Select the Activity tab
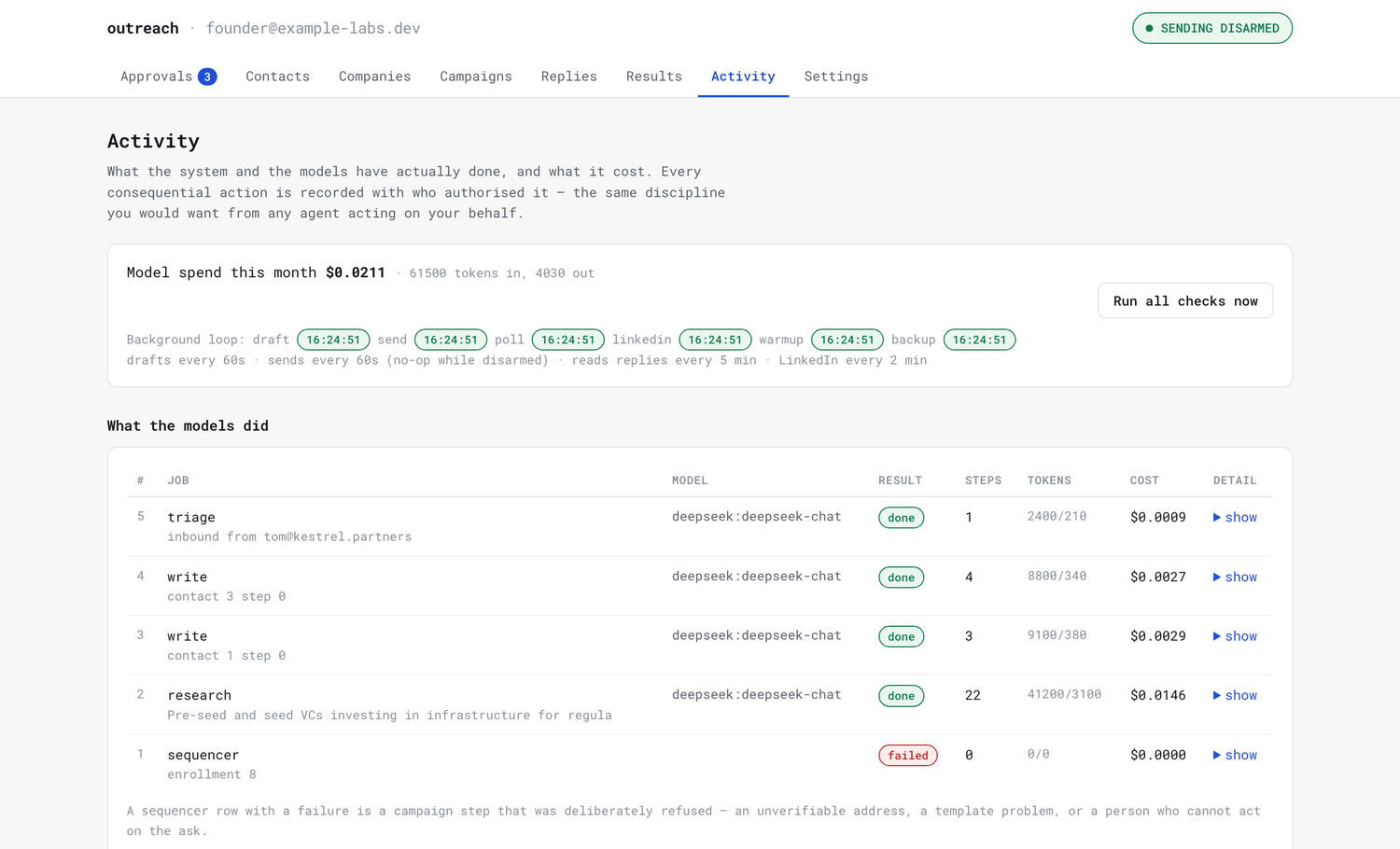This screenshot has width=1400, height=849. click(x=743, y=77)
